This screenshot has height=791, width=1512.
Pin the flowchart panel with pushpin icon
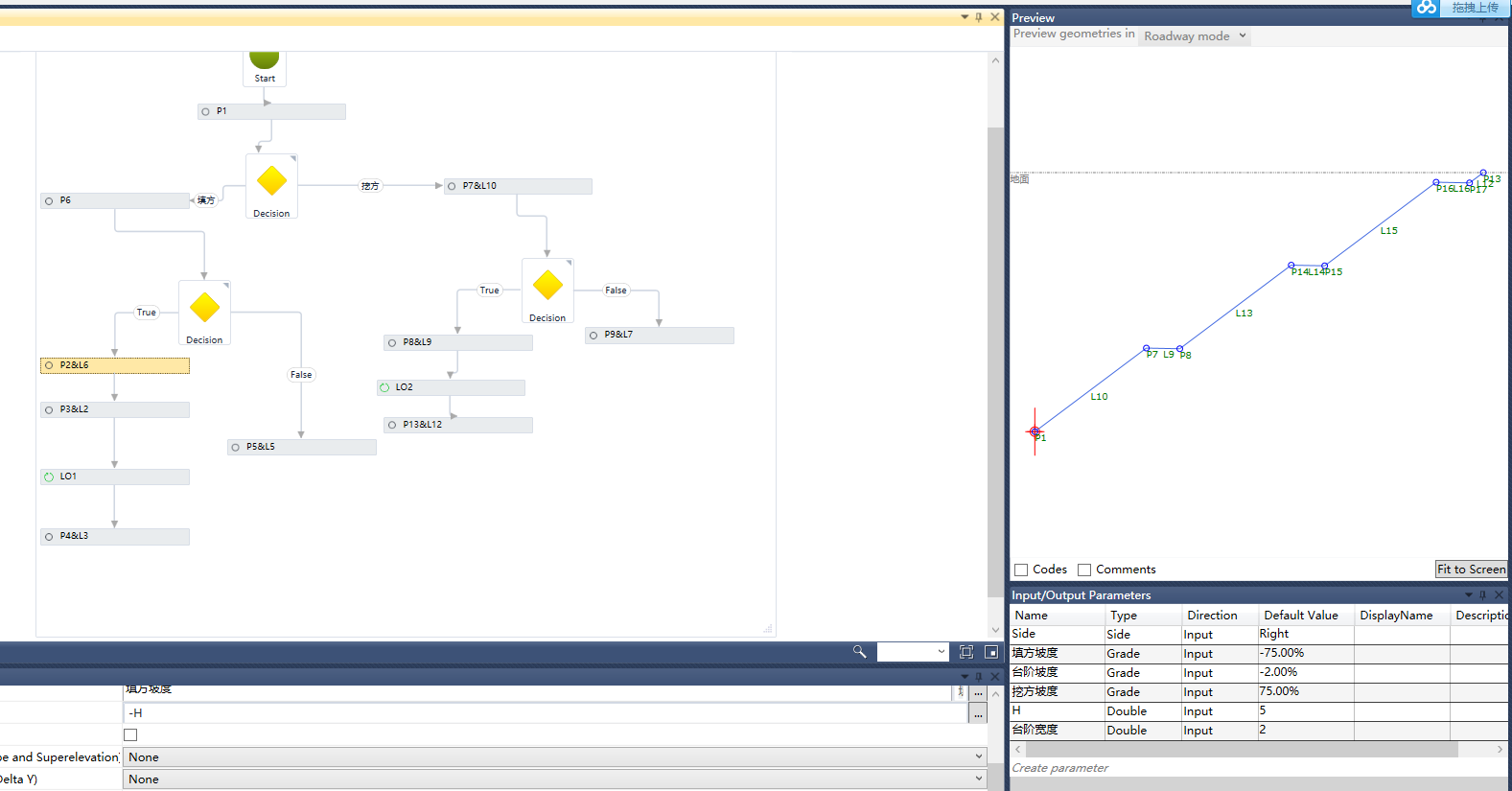979,17
